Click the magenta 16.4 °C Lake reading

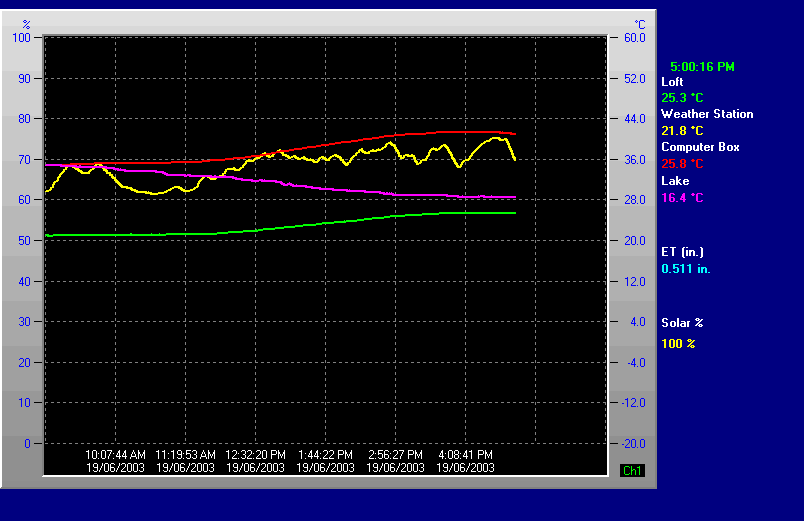(x=682, y=197)
